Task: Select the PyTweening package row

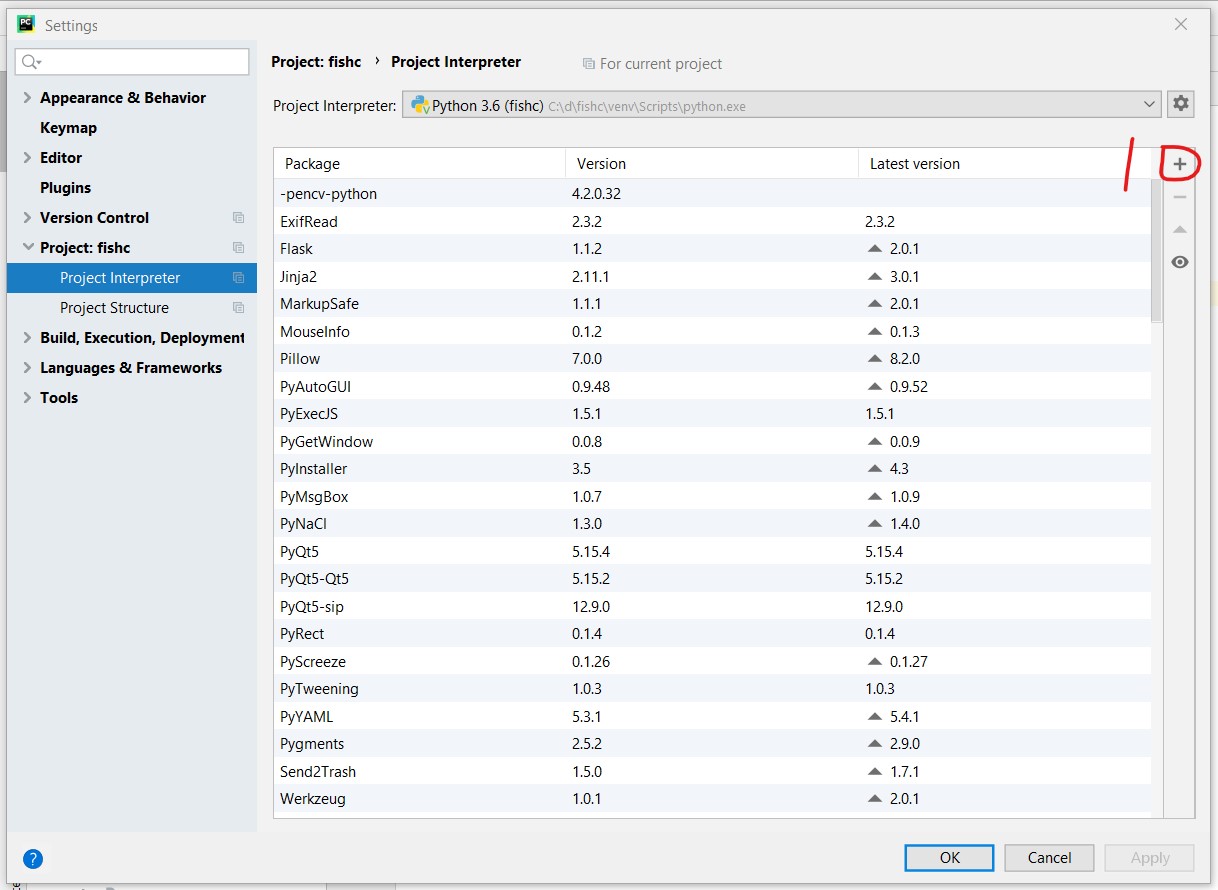Action: [712, 689]
